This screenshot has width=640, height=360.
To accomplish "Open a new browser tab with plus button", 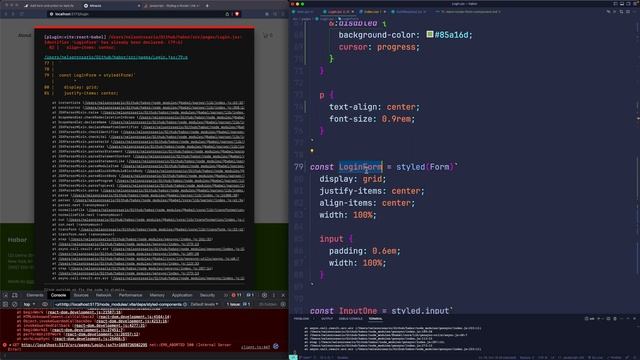I will click(207, 6).
